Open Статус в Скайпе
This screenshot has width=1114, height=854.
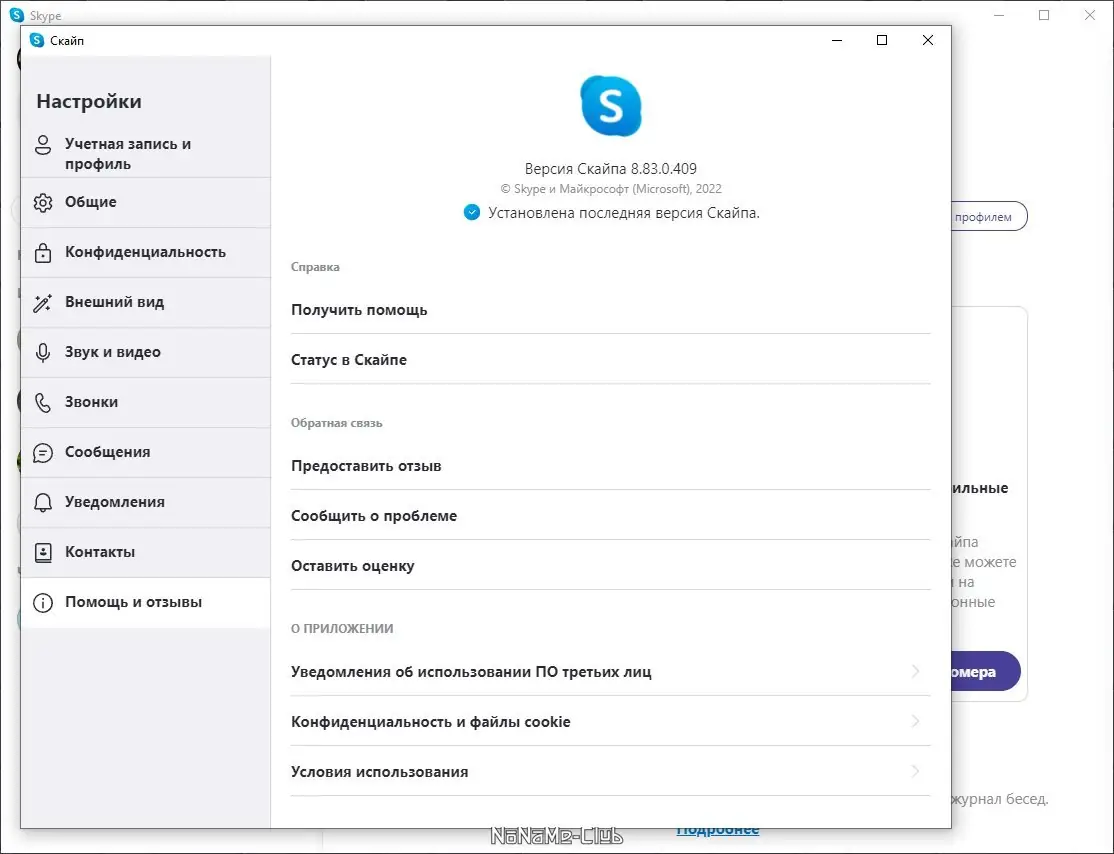[x=610, y=360]
